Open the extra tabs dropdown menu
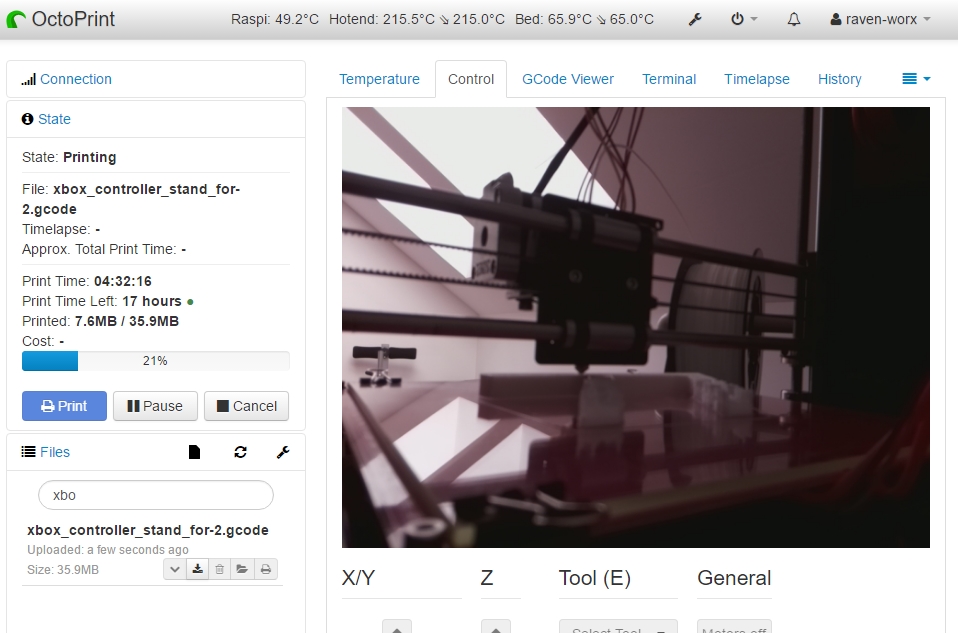Screen dimensions: 958x633 [916, 79]
